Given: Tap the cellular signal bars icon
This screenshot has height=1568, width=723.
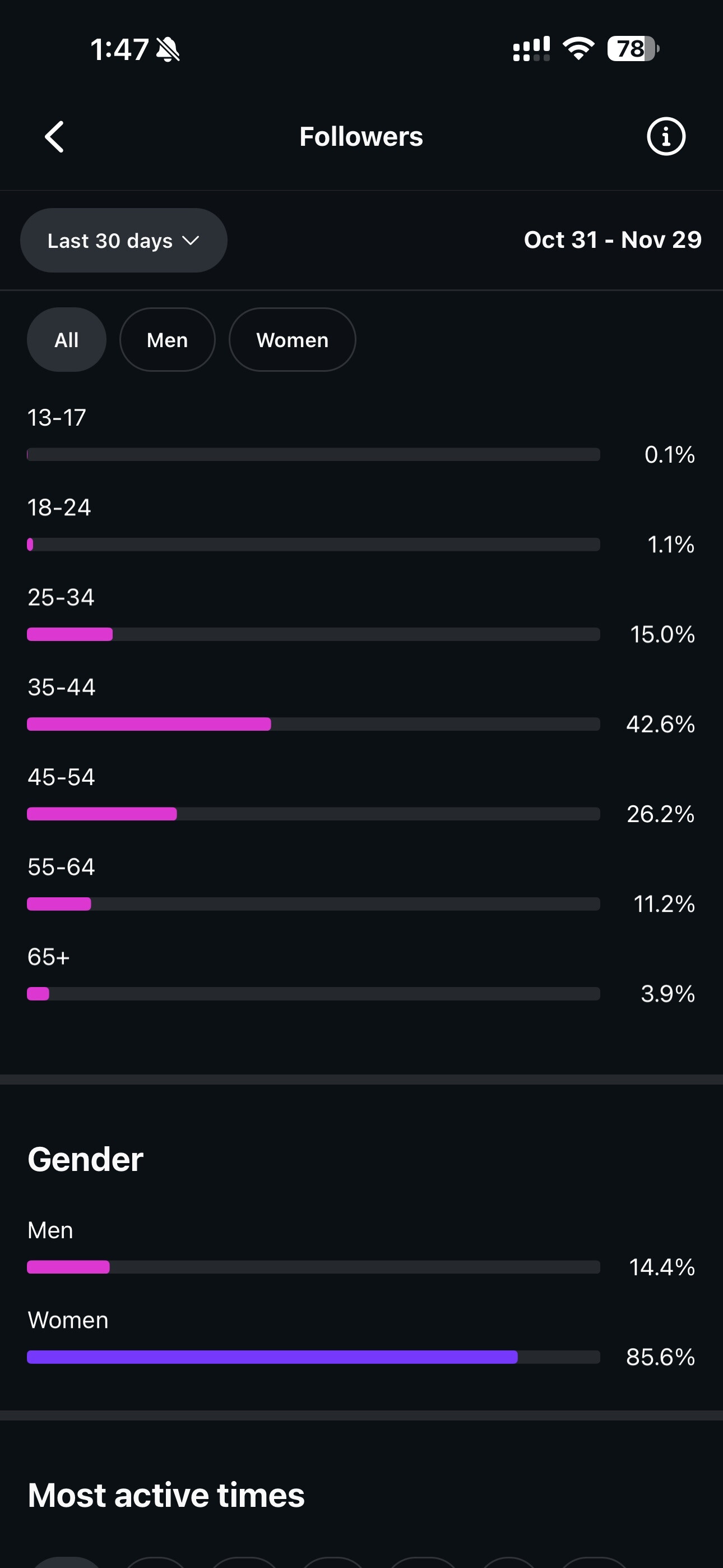Looking at the screenshot, I should click(x=531, y=49).
